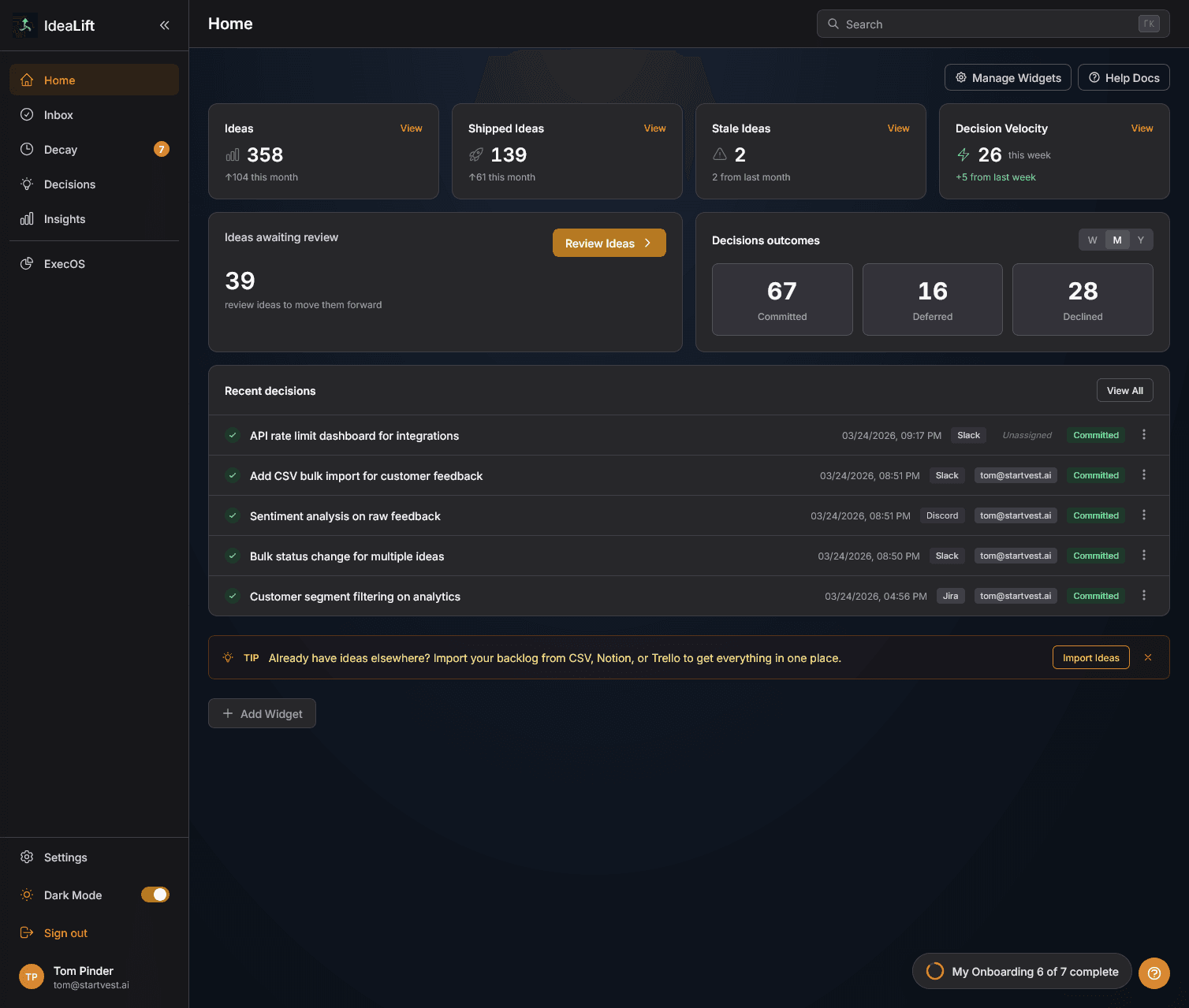Click the Home house icon in sidebar
The image size is (1189, 1008).
(27, 80)
